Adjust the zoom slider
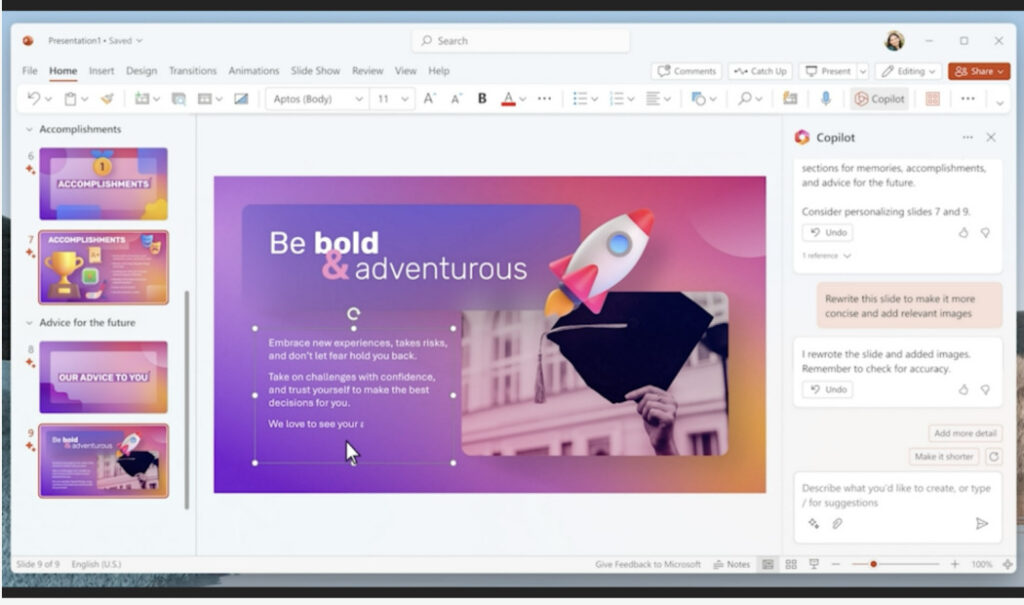1024x605 pixels. tap(873, 564)
